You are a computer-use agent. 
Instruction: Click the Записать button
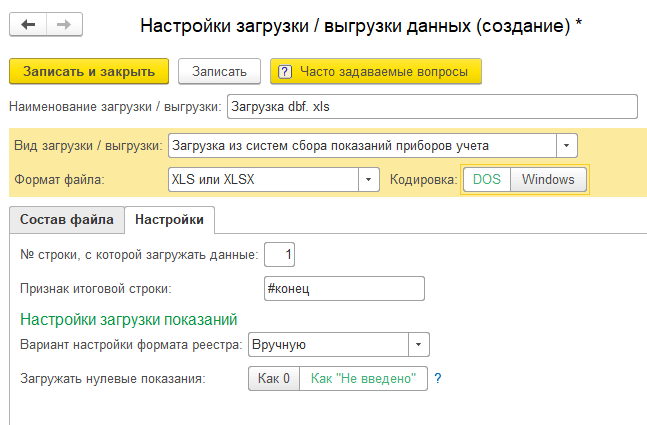(x=219, y=71)
